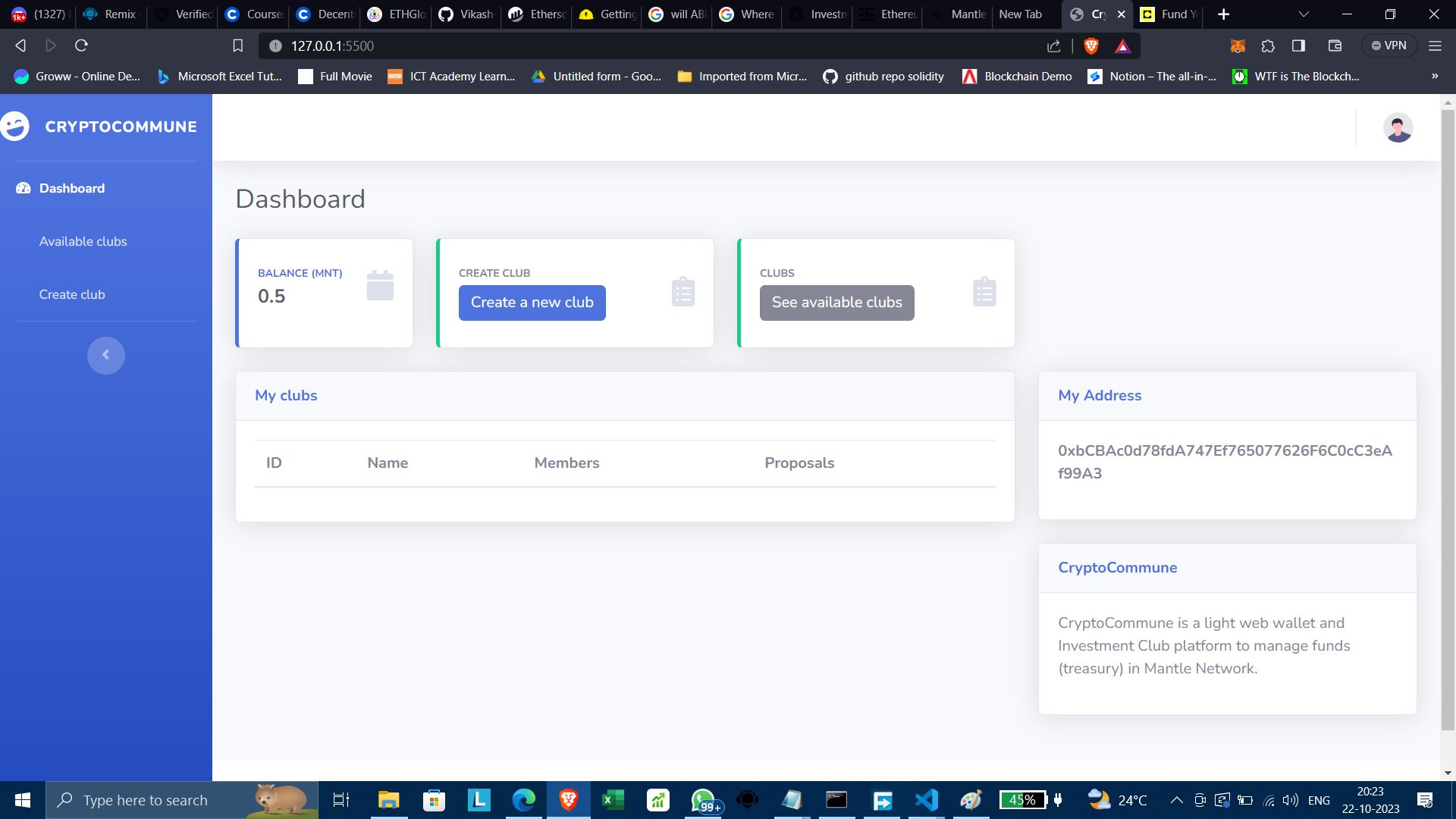Open Brave Shields lion icon

[1091, 45]
